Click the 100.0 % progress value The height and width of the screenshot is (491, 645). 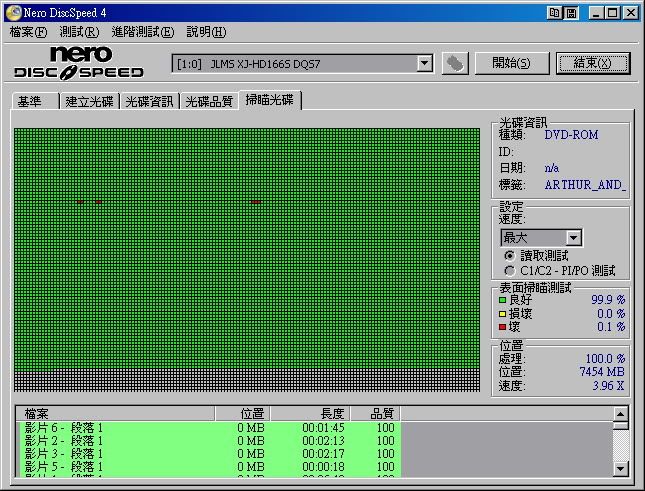coord(605,359)
